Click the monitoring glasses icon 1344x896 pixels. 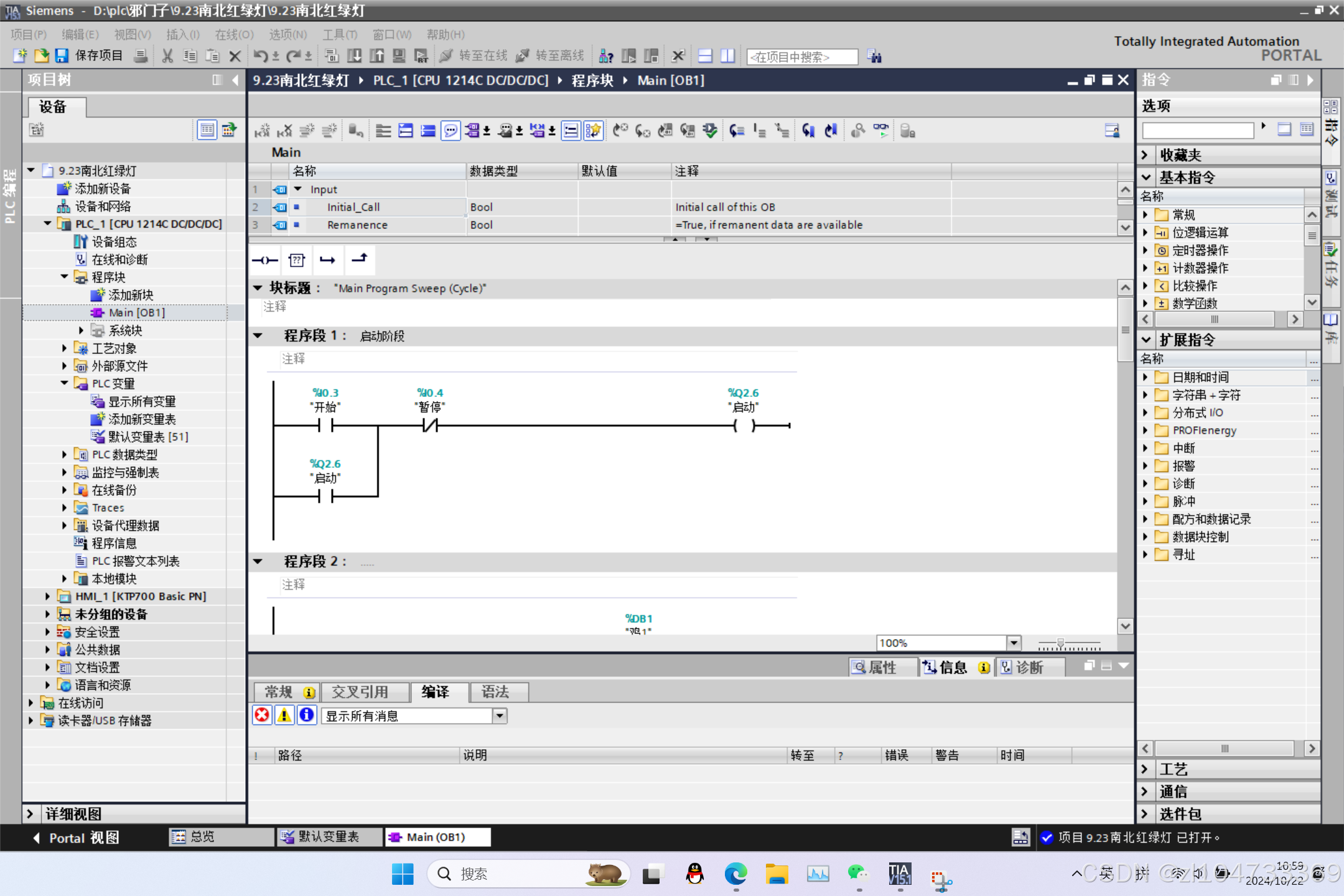click(x=881, y=131)
